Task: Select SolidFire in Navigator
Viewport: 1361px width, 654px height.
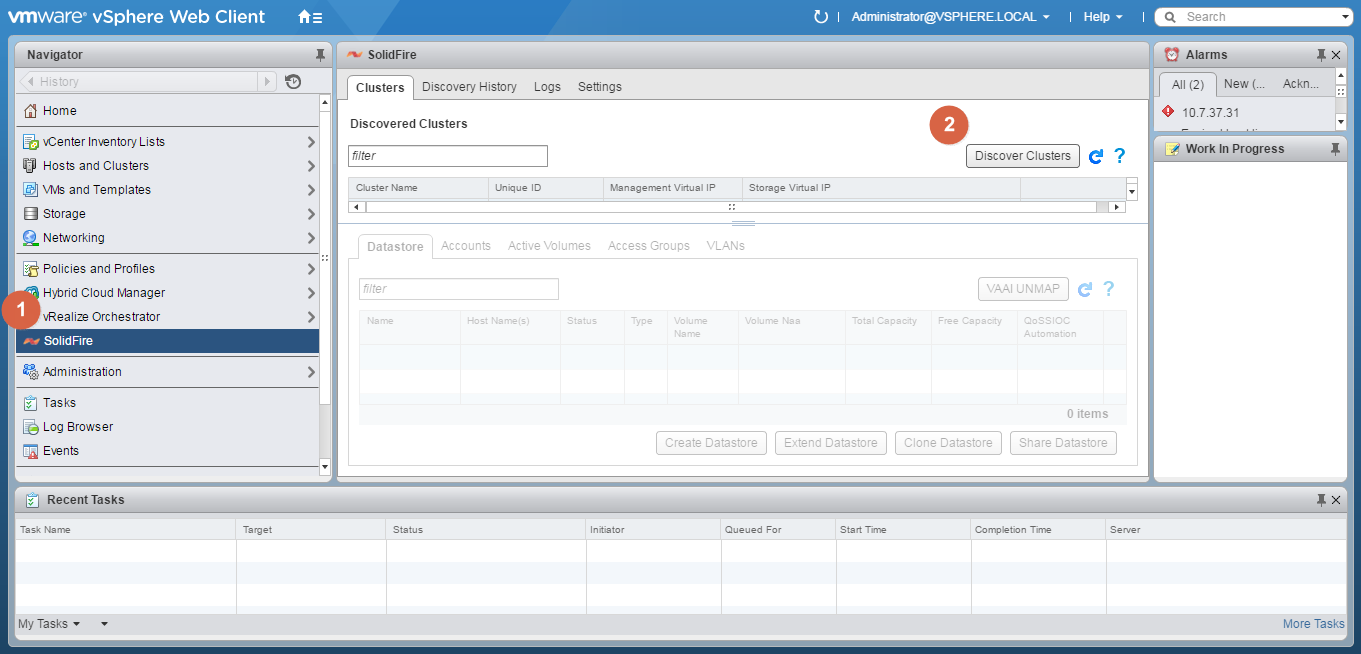Action: [167, 341]
